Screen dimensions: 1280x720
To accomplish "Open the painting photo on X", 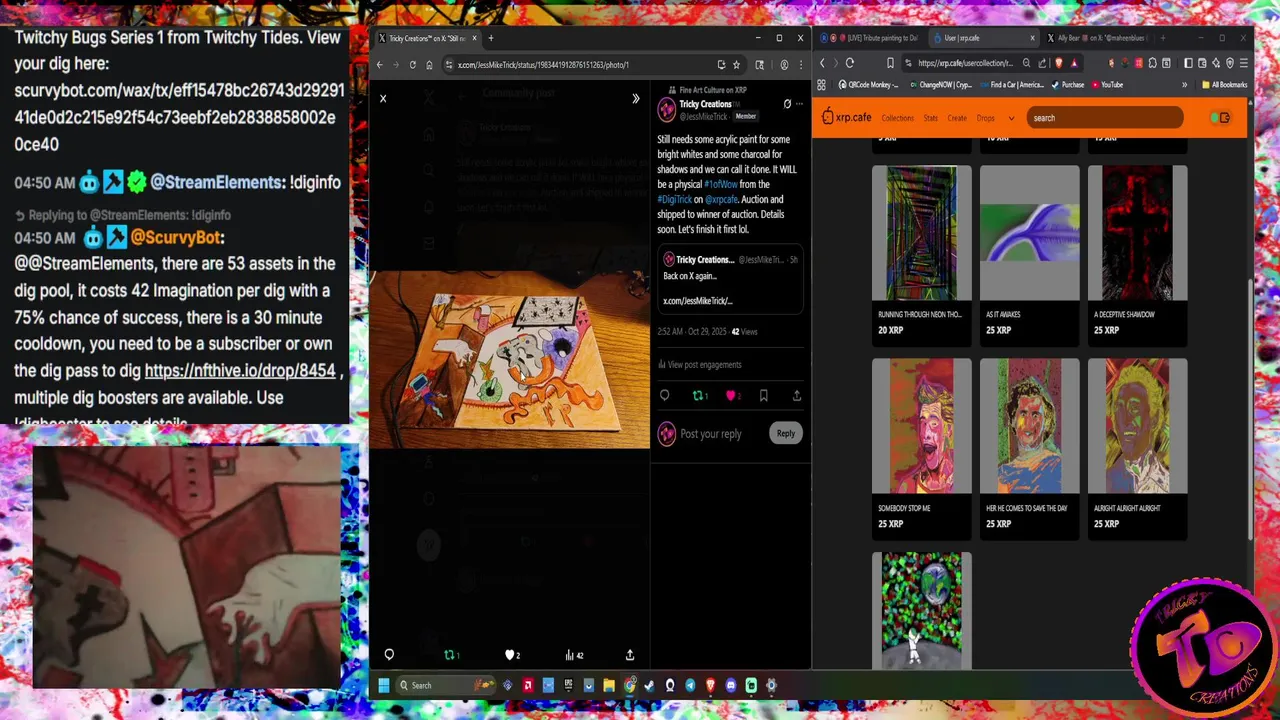I will click(509, 360).
